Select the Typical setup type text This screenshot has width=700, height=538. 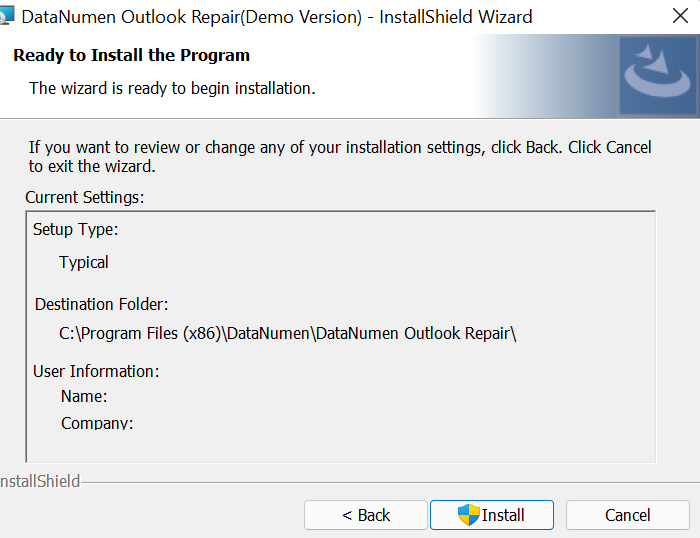click(x=84, y=262)
